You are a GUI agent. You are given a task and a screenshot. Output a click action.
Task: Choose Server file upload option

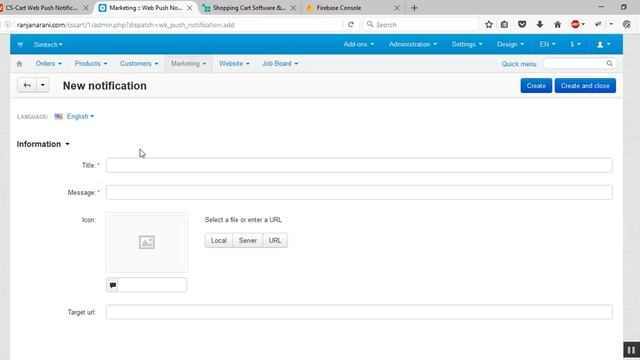coord(248,240)
